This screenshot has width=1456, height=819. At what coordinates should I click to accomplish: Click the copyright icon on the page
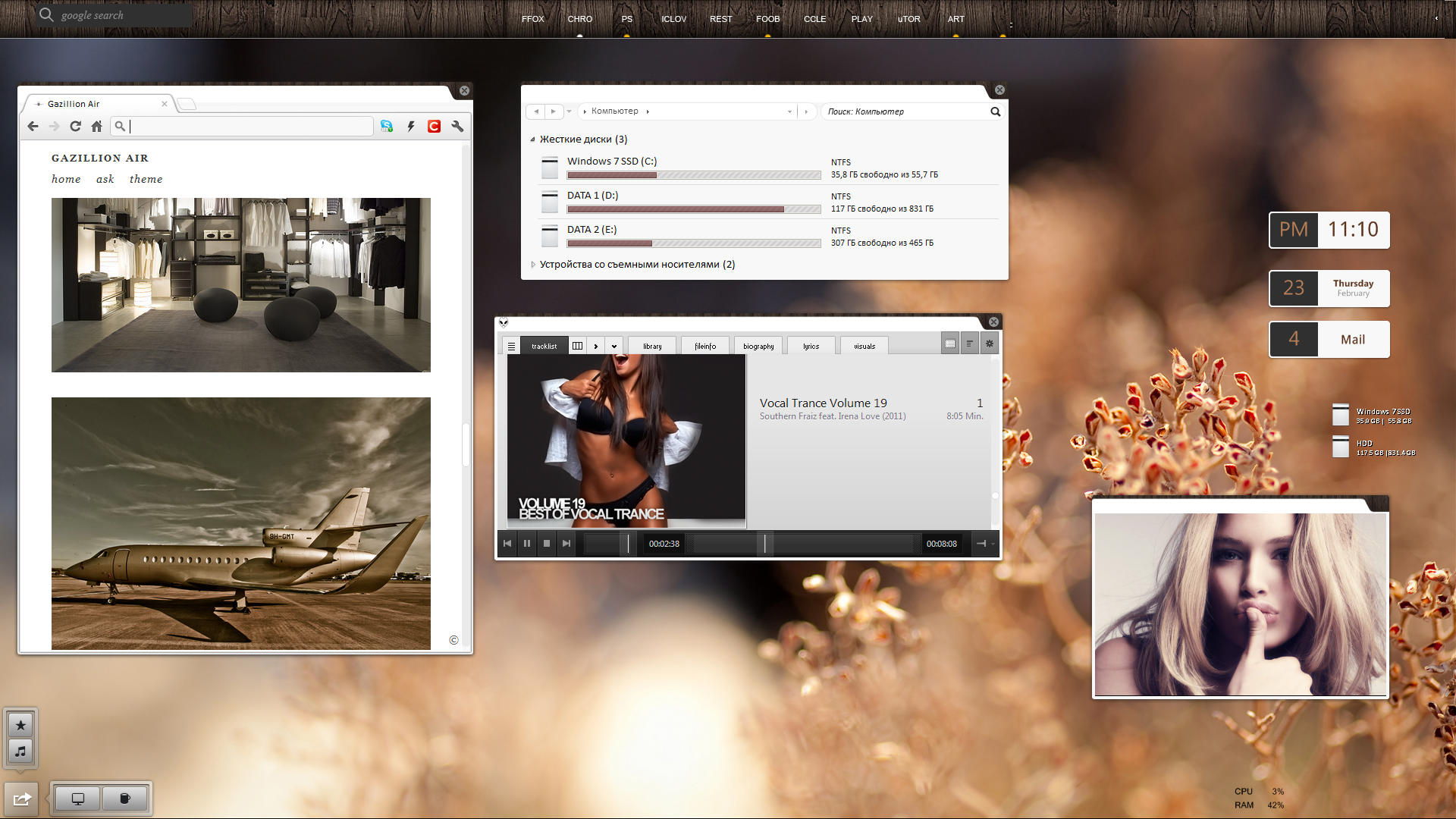point(453,640)
